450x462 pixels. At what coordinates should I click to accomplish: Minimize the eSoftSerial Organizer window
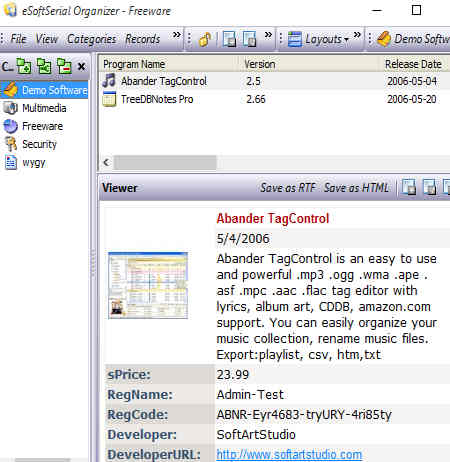click(377, 10)
